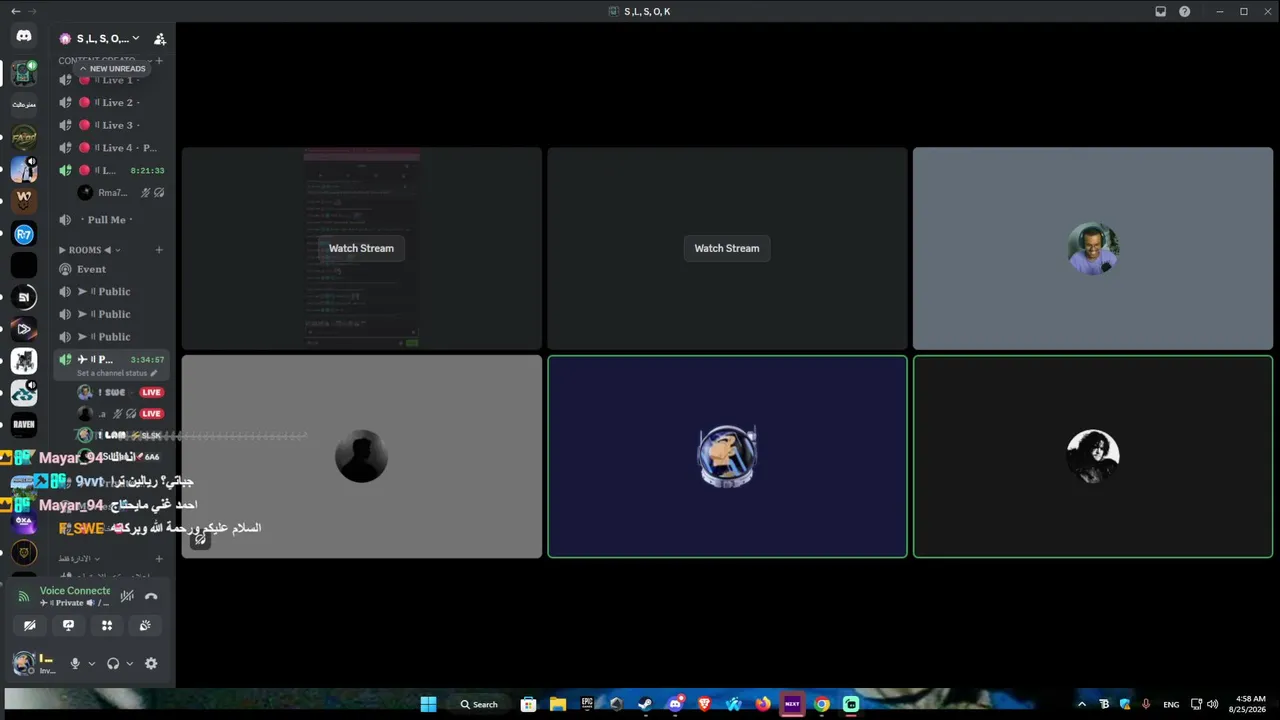The image size is (1280, 720).
Task: Open the soundboard icon
Action: 145,625
